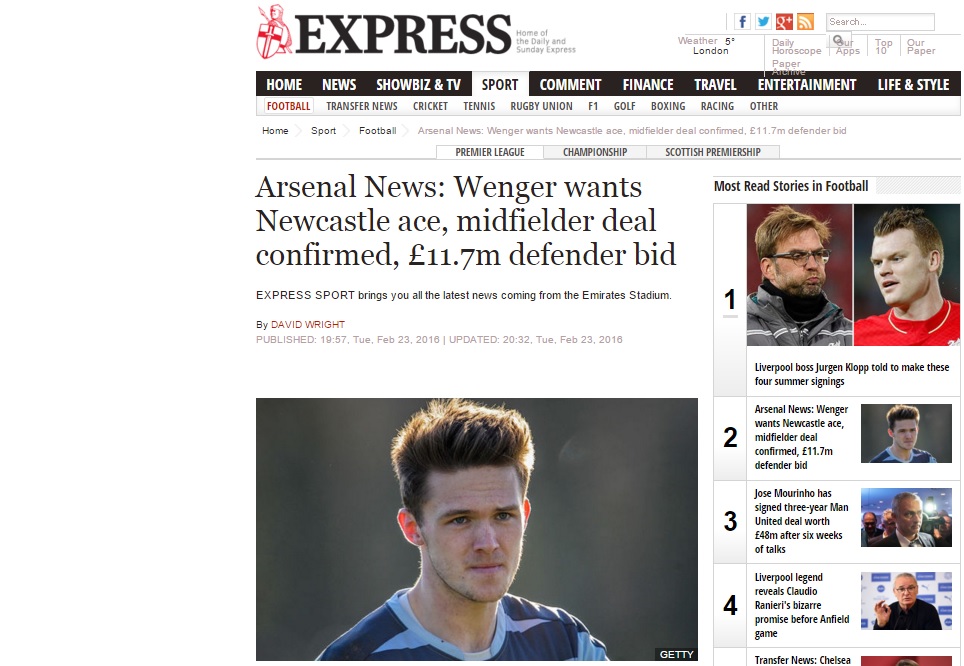Viewport: 964px width, 666px height.
Task: Click the Google Plus icon
Action: click(x=784, y=22)
